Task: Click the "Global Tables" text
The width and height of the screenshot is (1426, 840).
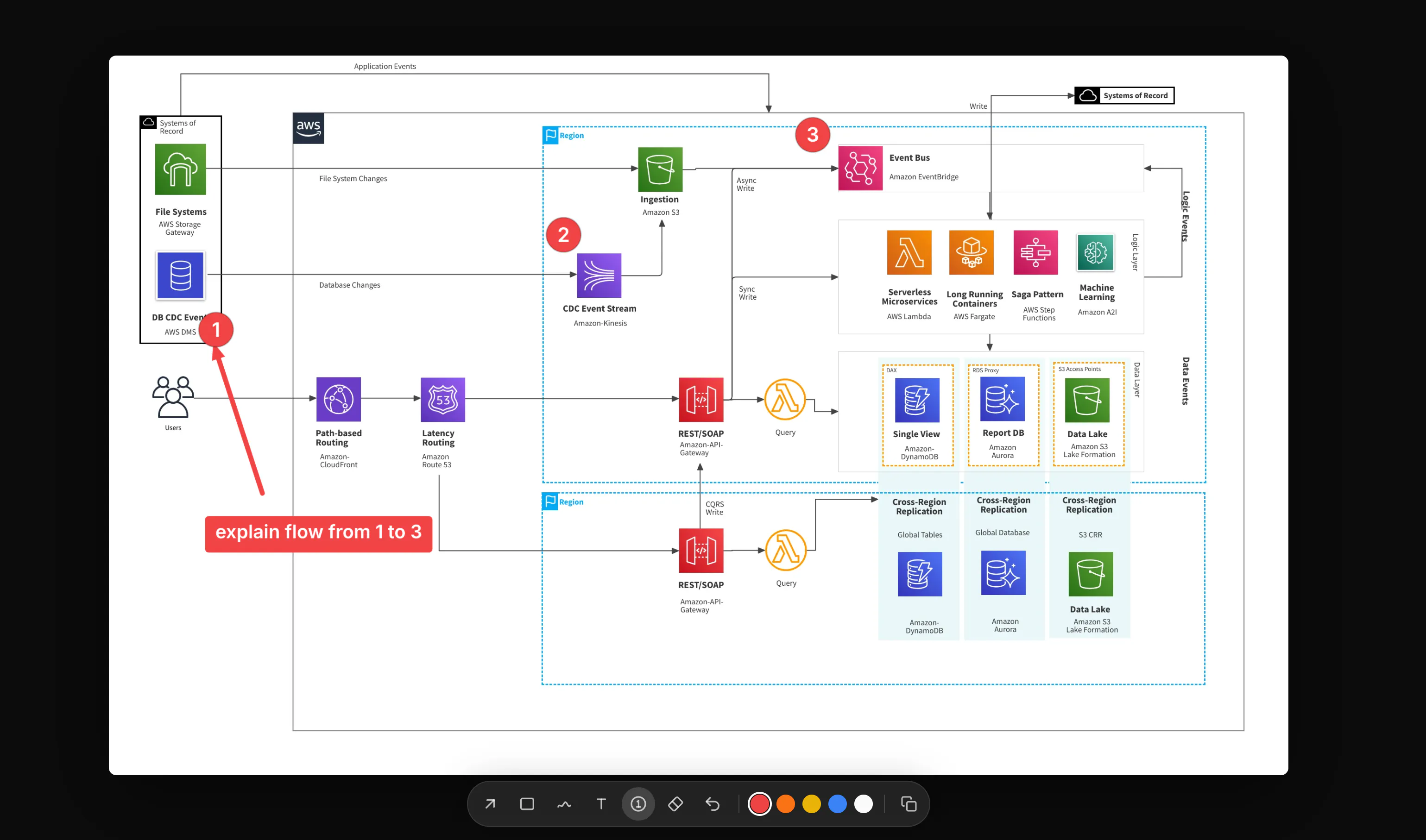Action: click(x=920, y=535)
